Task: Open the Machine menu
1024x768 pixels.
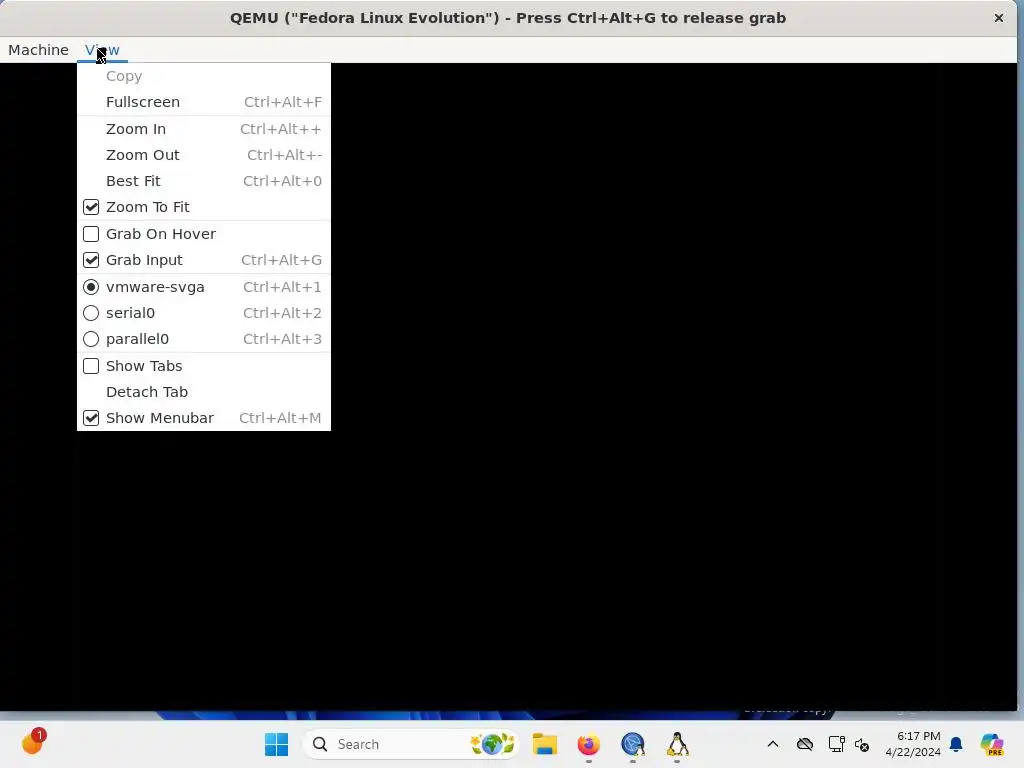Action: click(38, 50)
